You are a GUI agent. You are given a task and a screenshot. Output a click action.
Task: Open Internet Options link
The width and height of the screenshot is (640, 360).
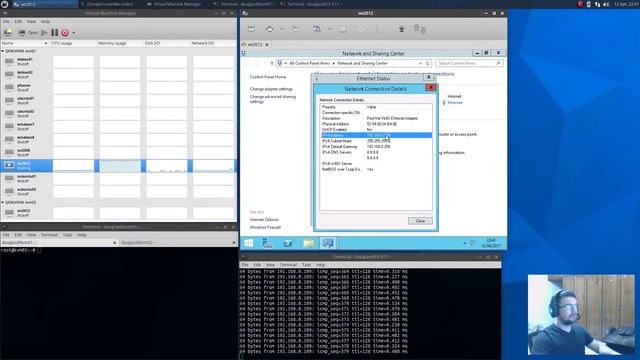(x=264, y=220)
